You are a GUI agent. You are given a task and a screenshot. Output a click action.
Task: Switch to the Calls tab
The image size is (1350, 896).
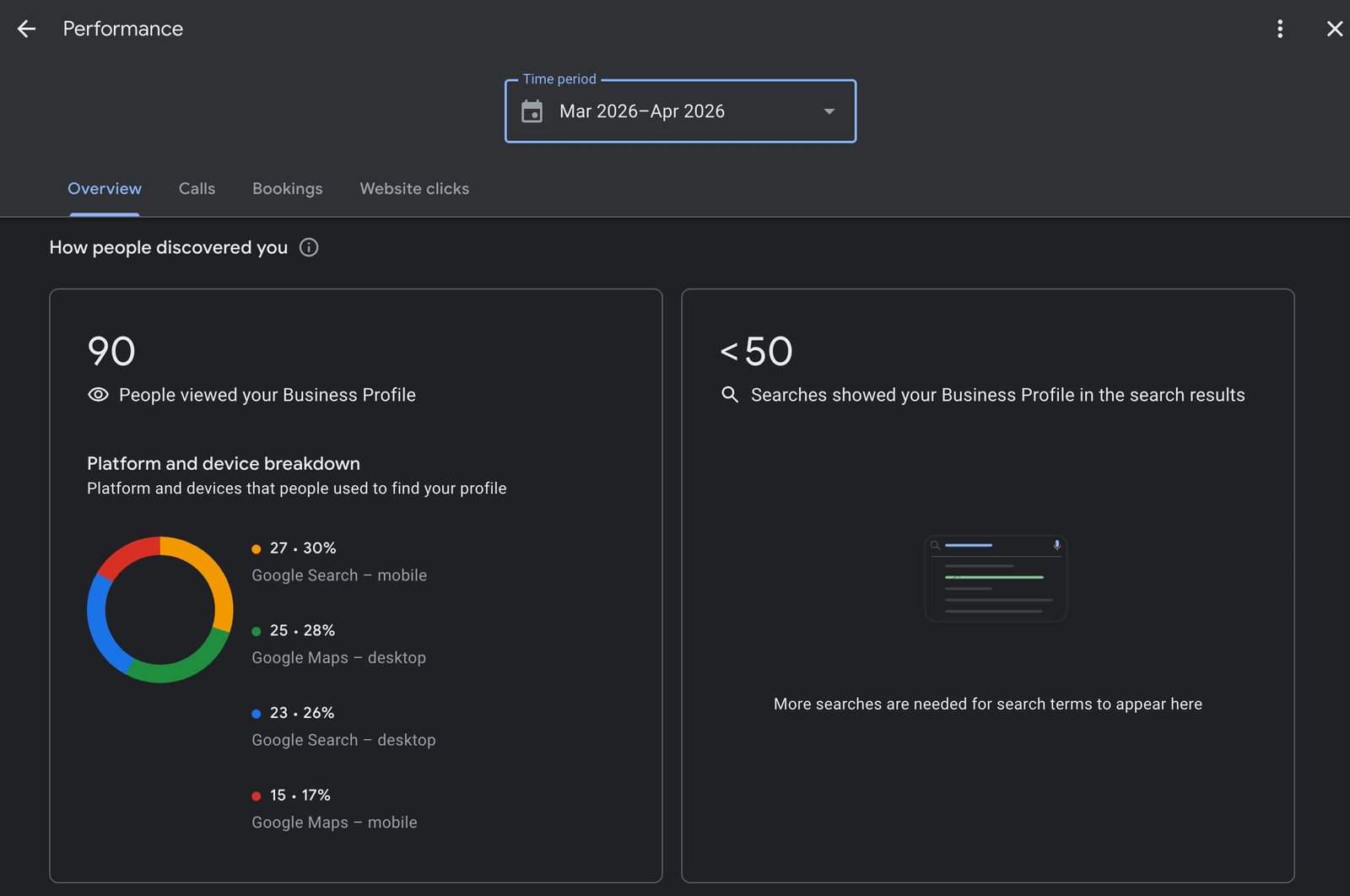click(x=197, y=188)
